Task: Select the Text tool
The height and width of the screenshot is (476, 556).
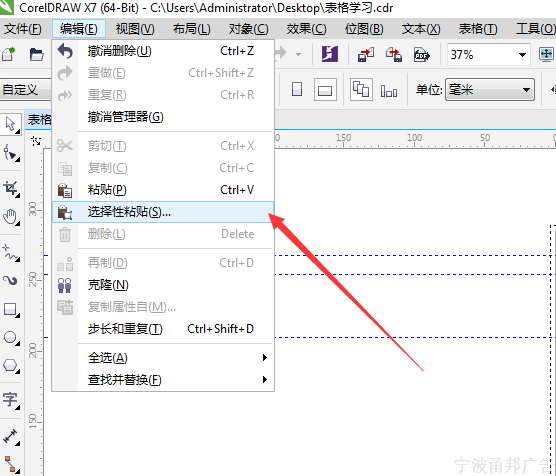Action: pyautogui.click(x=11, y=400)
